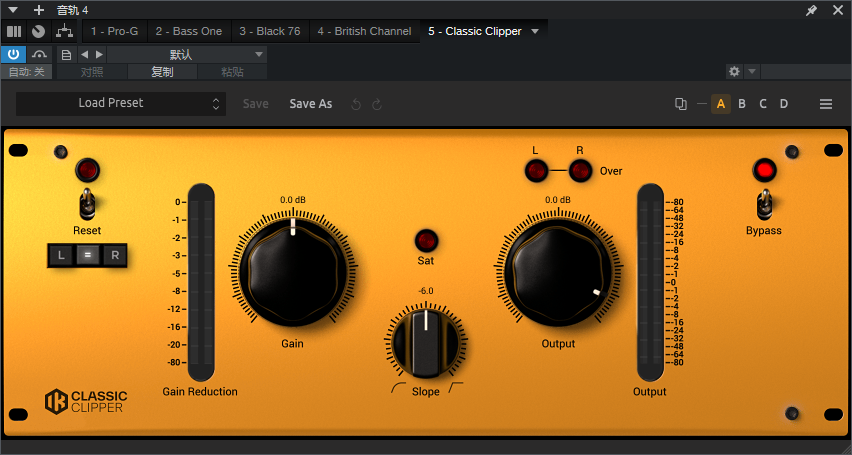Image resolution: width=852 pixels, height=455 pixels.
Task: Click the macro controls dial icon
Action: click(38, 32)
